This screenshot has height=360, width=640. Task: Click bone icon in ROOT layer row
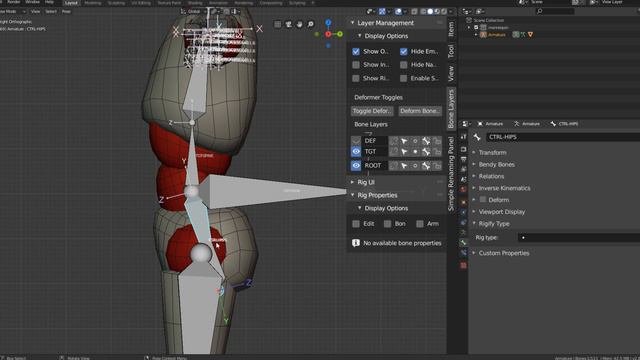point(426,166)
